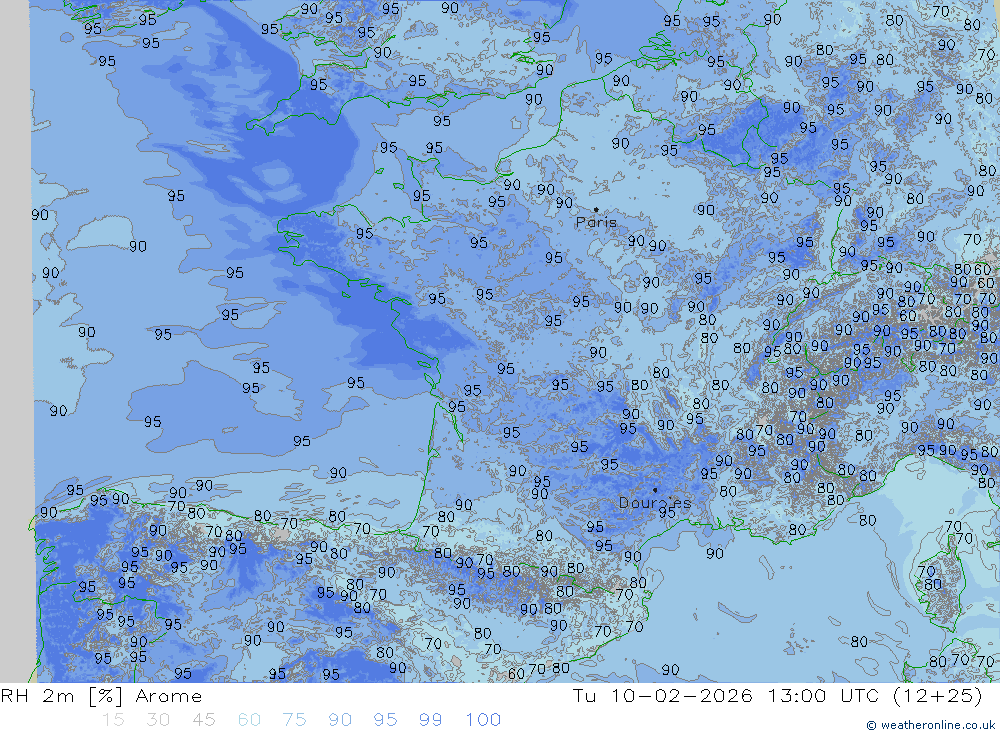This screenshot has width=1000, height=733.
Task: Pick the 60 value in the bottom legend
Action: point(249,720)
